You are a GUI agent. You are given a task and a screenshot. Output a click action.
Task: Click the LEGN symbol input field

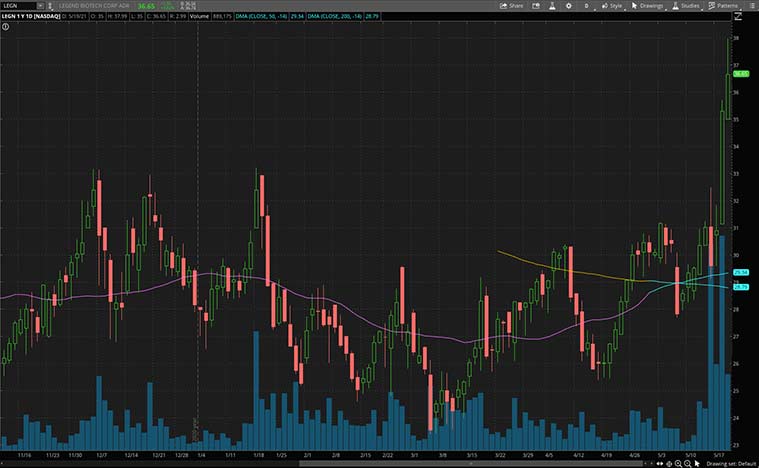18,5
